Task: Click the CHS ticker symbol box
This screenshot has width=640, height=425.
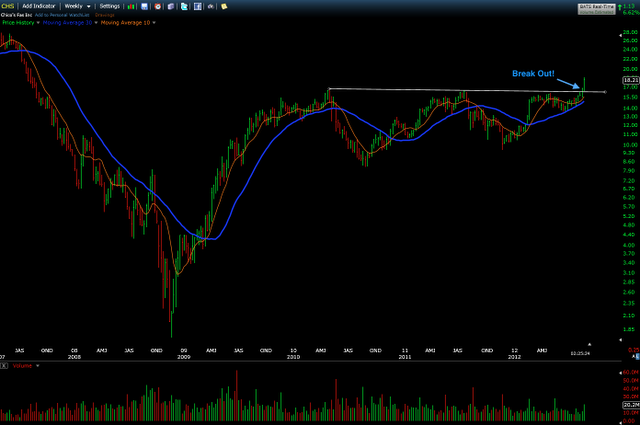Action: click(7, 6)
